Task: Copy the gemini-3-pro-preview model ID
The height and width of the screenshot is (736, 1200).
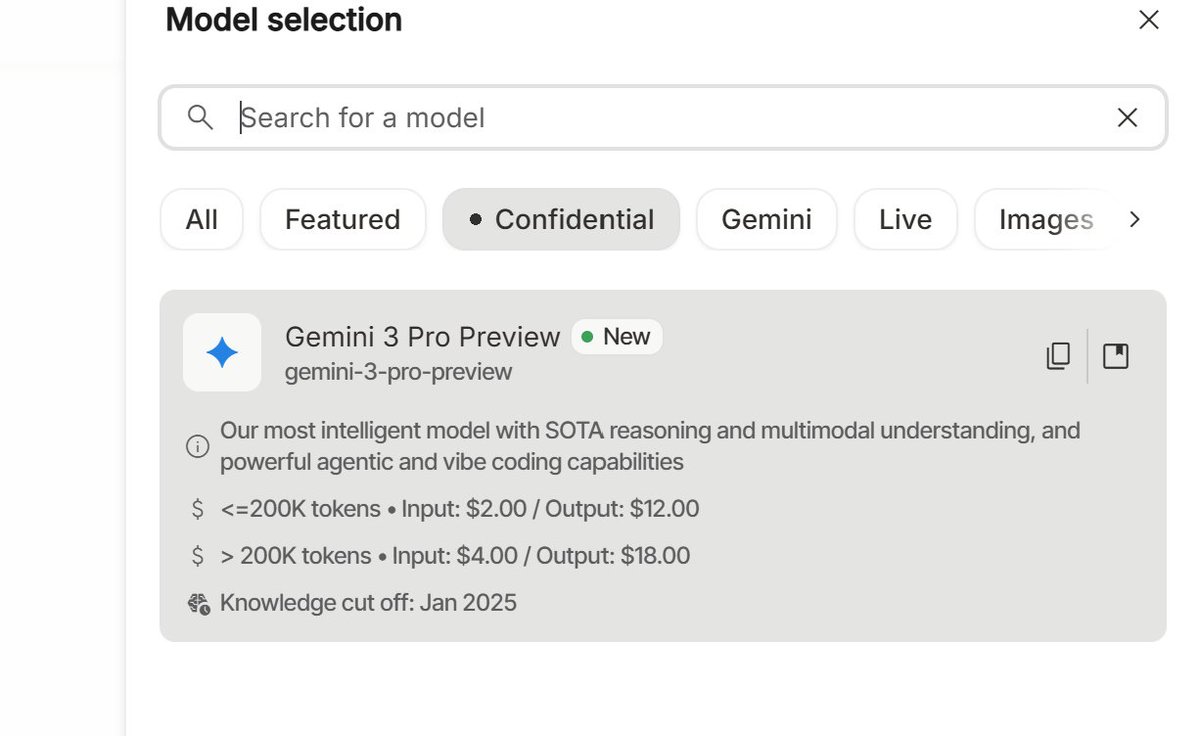Action: click(1058, 356)
